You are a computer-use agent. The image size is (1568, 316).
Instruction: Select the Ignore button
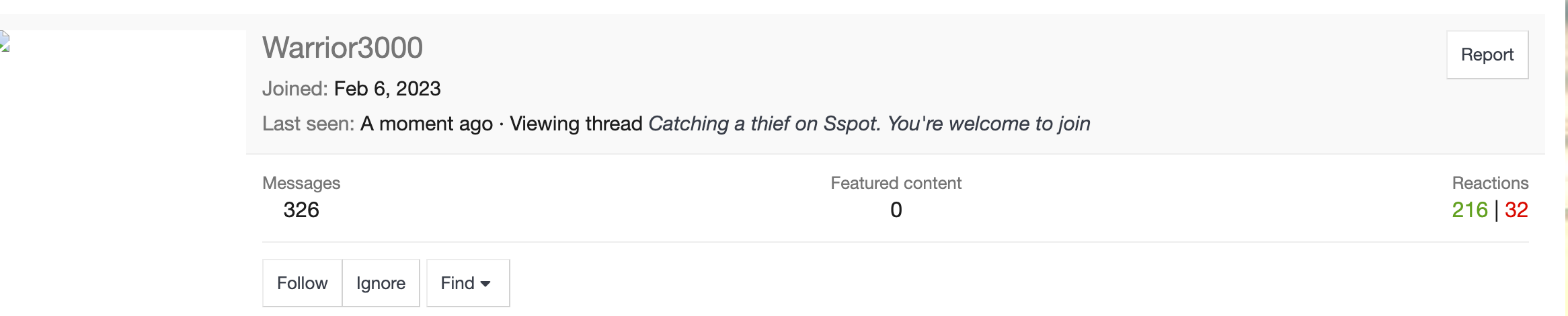381,283
